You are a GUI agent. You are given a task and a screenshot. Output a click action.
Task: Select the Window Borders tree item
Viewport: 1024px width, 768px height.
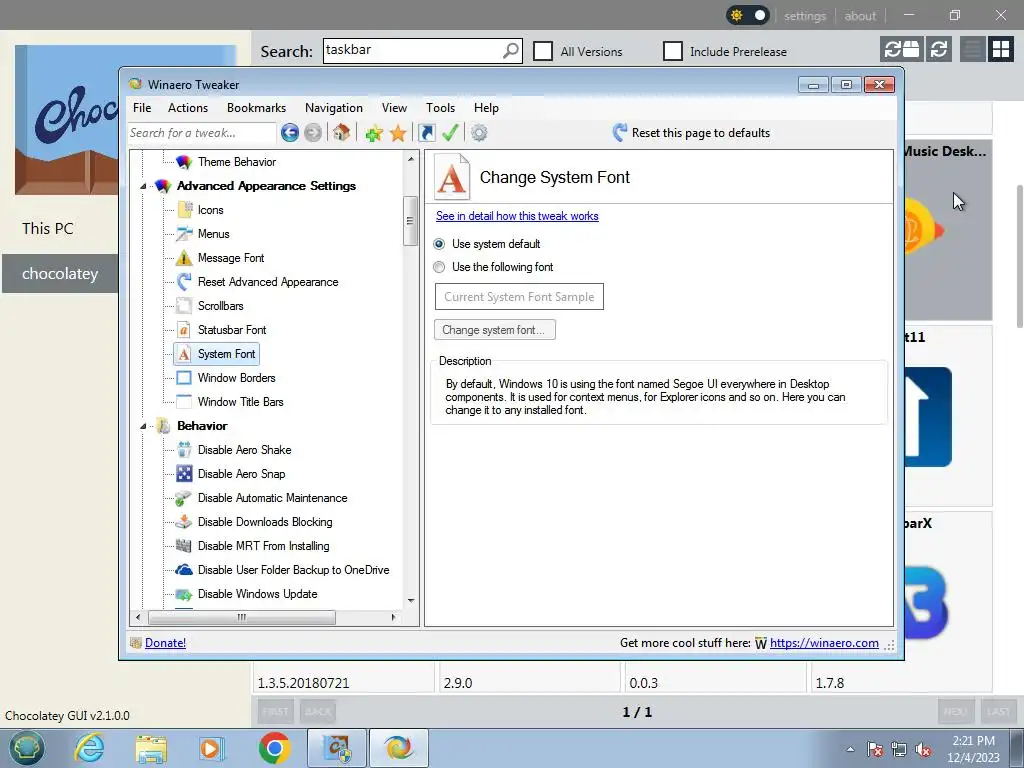coord(236,377)
